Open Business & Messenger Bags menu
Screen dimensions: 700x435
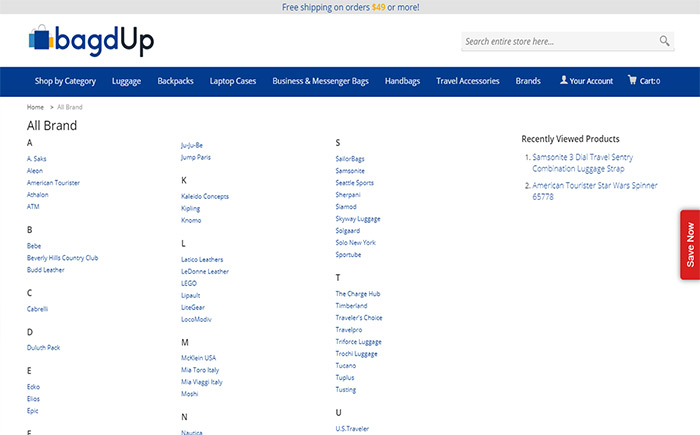(321, 81)
